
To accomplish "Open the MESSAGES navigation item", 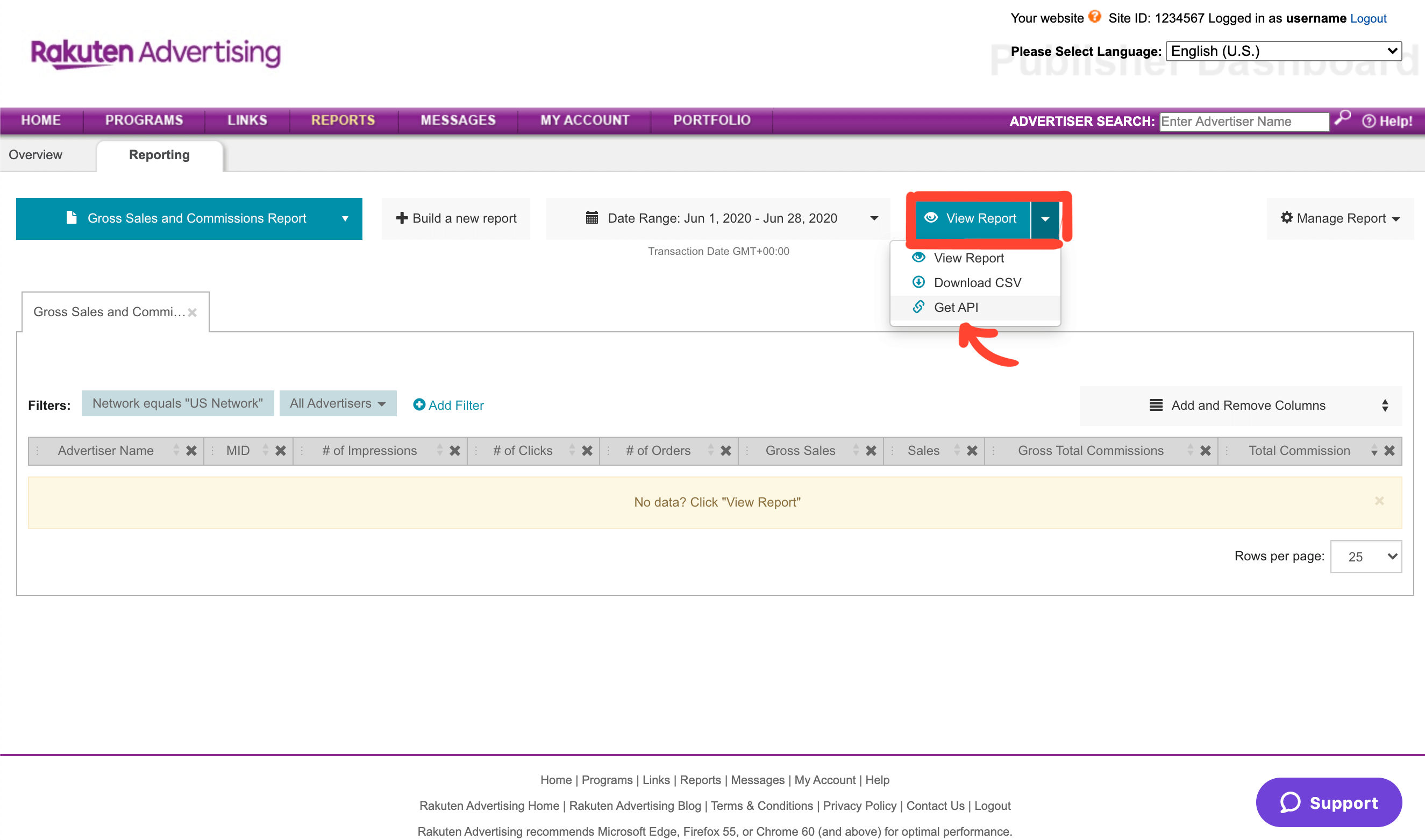I will point(458,120).
